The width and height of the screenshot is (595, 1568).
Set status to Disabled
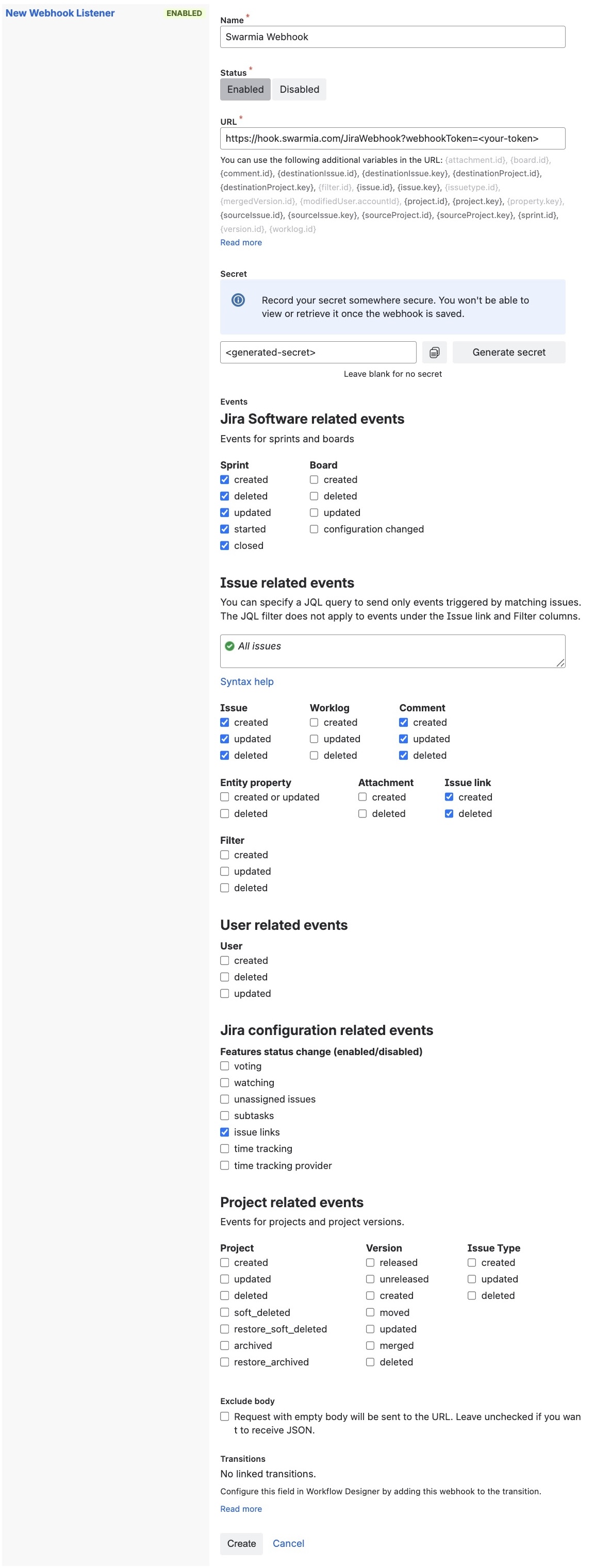pos(299,90)
